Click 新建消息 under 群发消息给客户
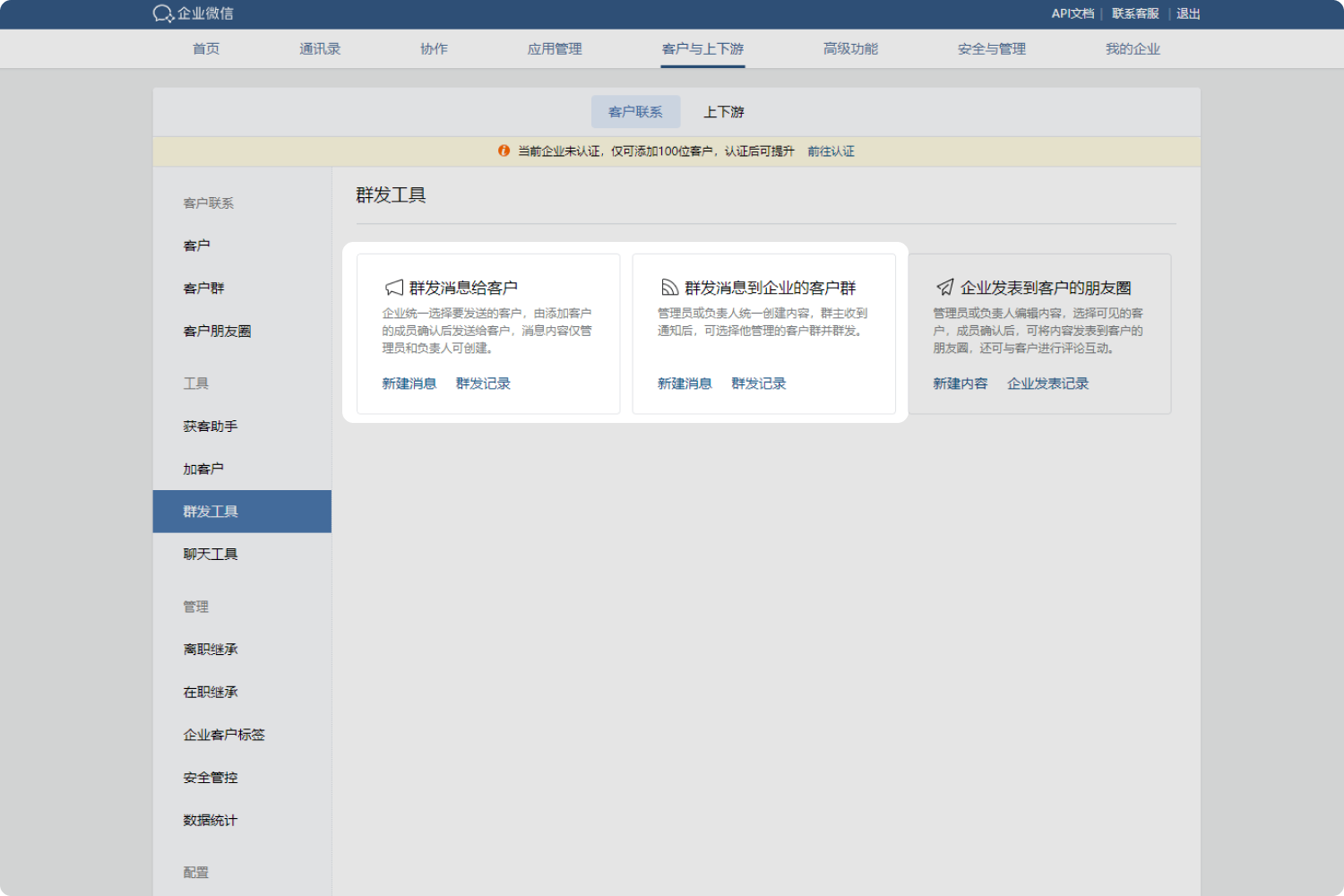Image resolution: width=1344 pixels, height=896 pixels. 409,383
